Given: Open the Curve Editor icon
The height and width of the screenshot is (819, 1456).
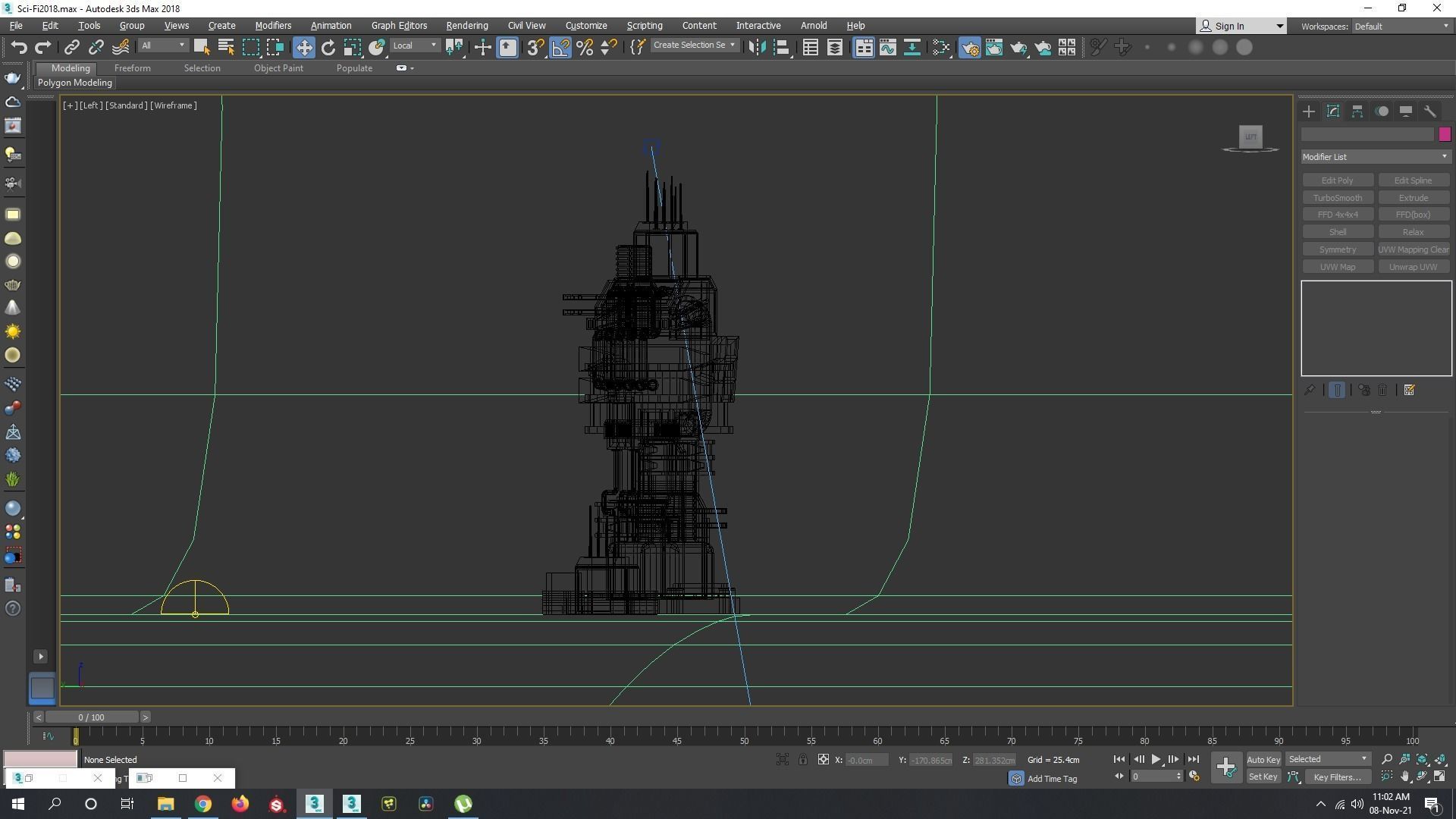Looking at the screenshot, I should 887,48.
